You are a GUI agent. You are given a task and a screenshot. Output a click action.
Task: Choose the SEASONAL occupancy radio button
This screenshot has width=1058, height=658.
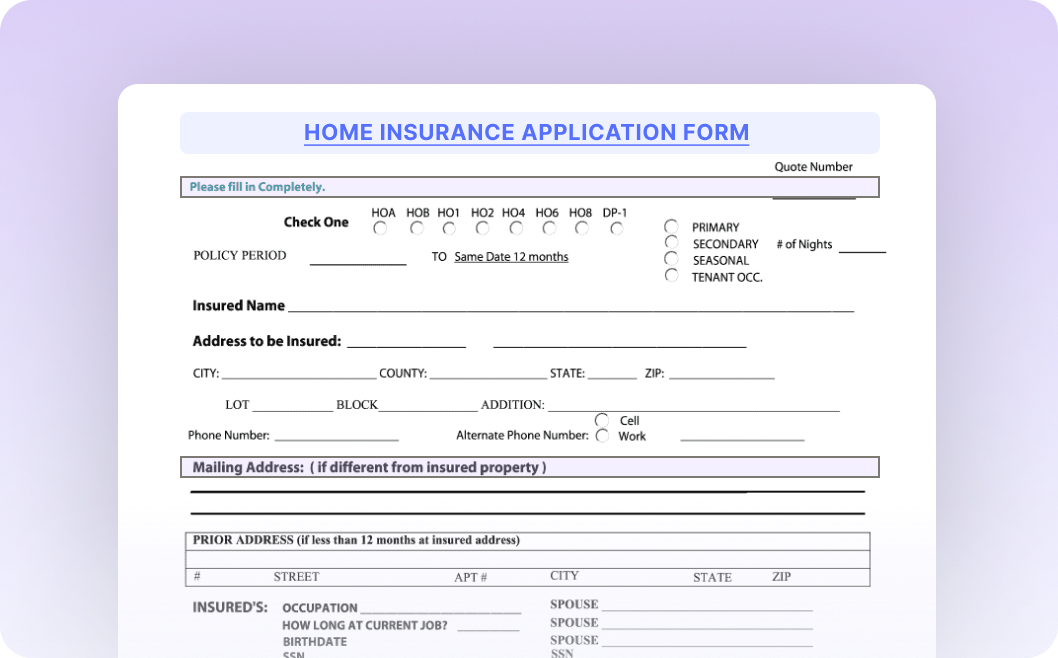coord(671,259)
